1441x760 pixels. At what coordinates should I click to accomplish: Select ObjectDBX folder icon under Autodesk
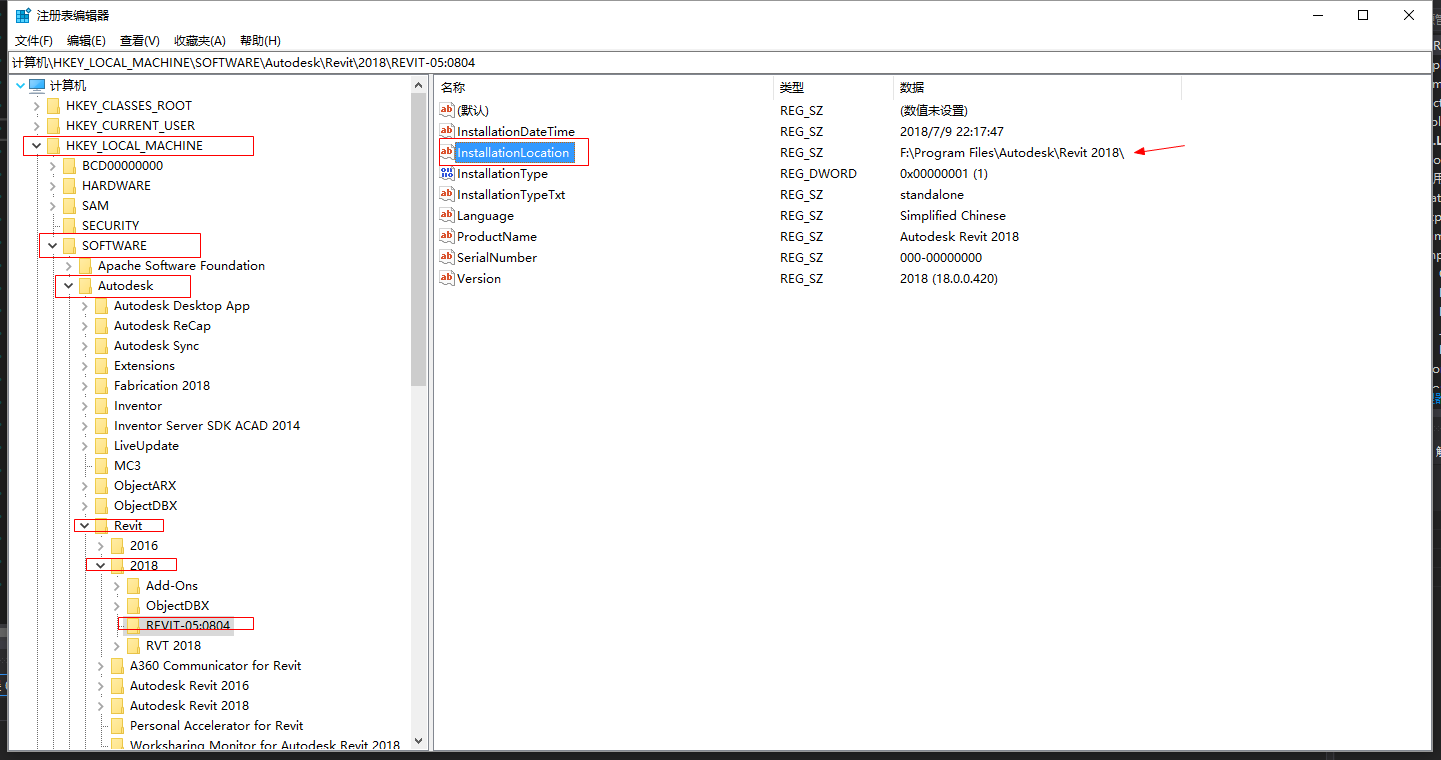[101, 506]
